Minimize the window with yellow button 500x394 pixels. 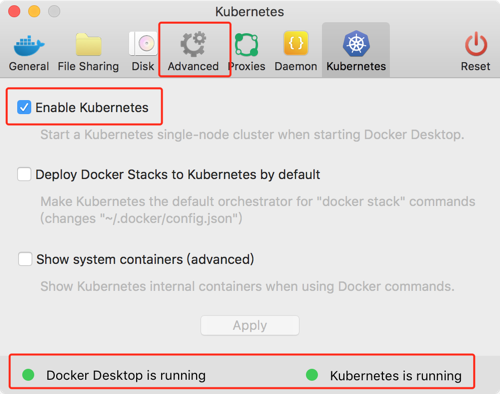[x=34, y=11]
